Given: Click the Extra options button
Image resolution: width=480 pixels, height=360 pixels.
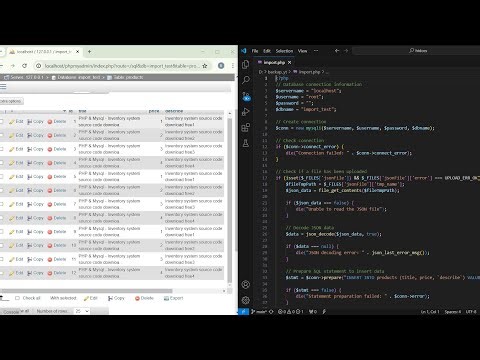Looking at the screenshot, I should pyautogui.click(x=11, y=101).
